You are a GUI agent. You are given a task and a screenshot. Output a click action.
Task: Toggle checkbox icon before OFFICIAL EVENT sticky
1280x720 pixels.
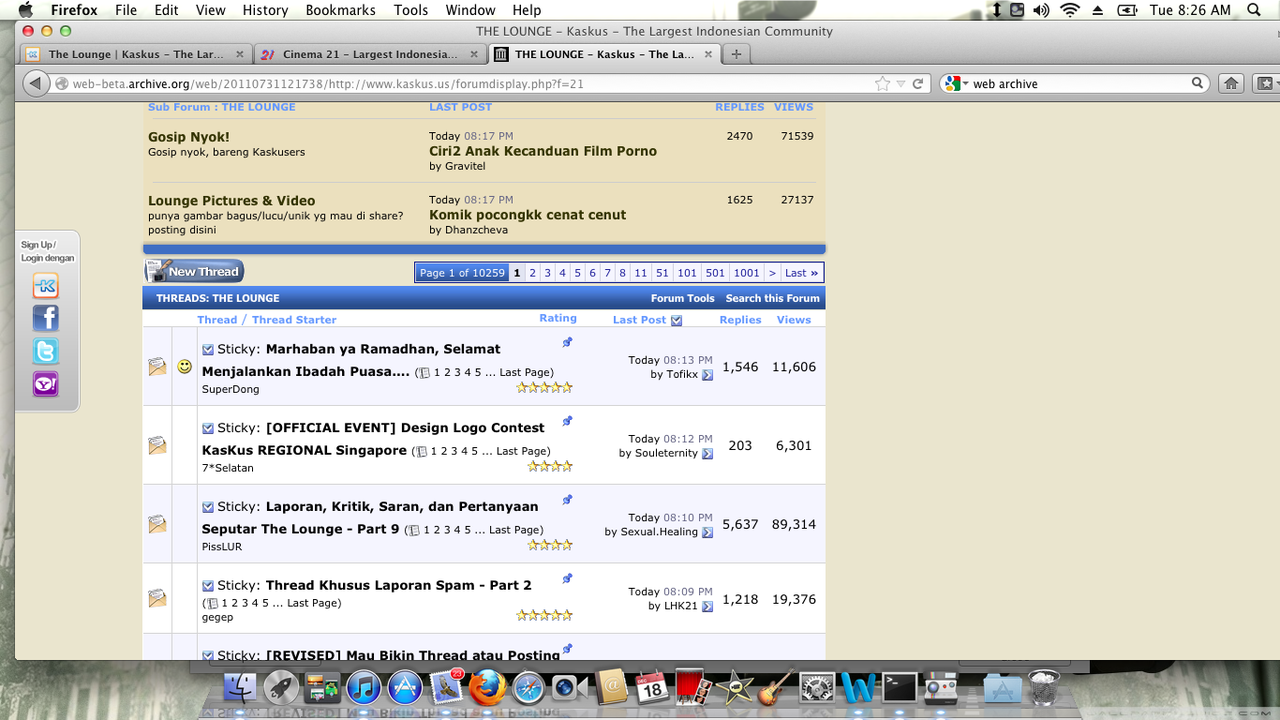(208, 428)
